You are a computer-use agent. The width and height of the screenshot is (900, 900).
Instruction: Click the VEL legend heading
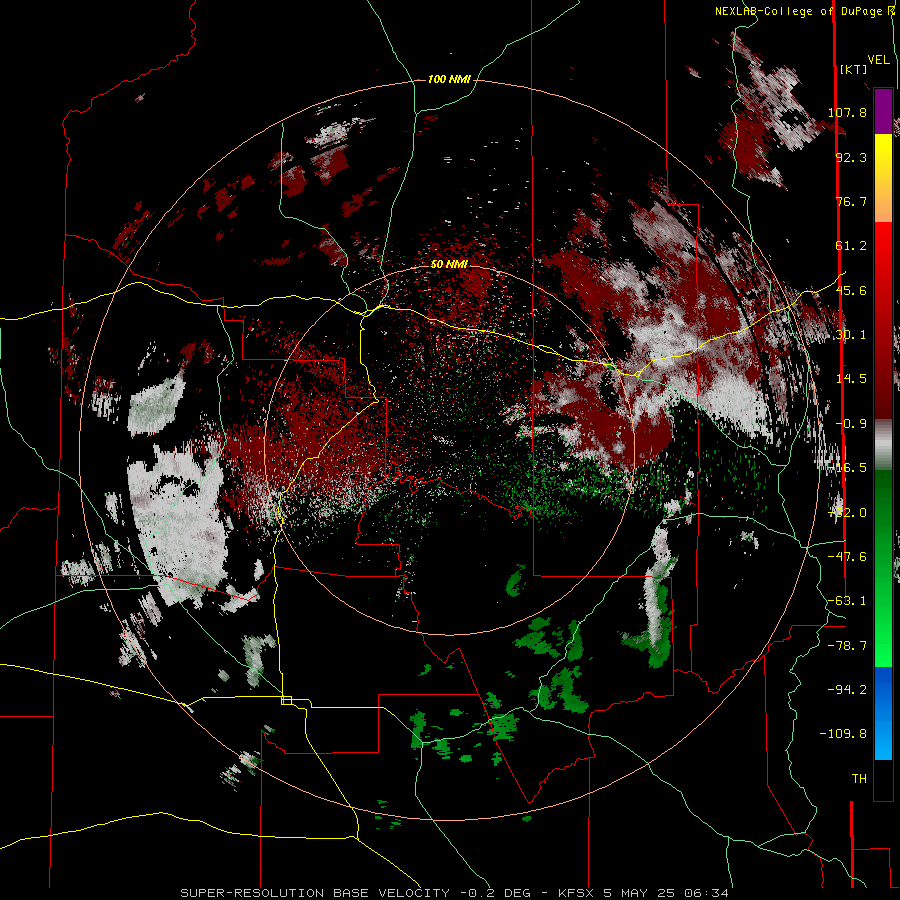(x=879, y=60)
